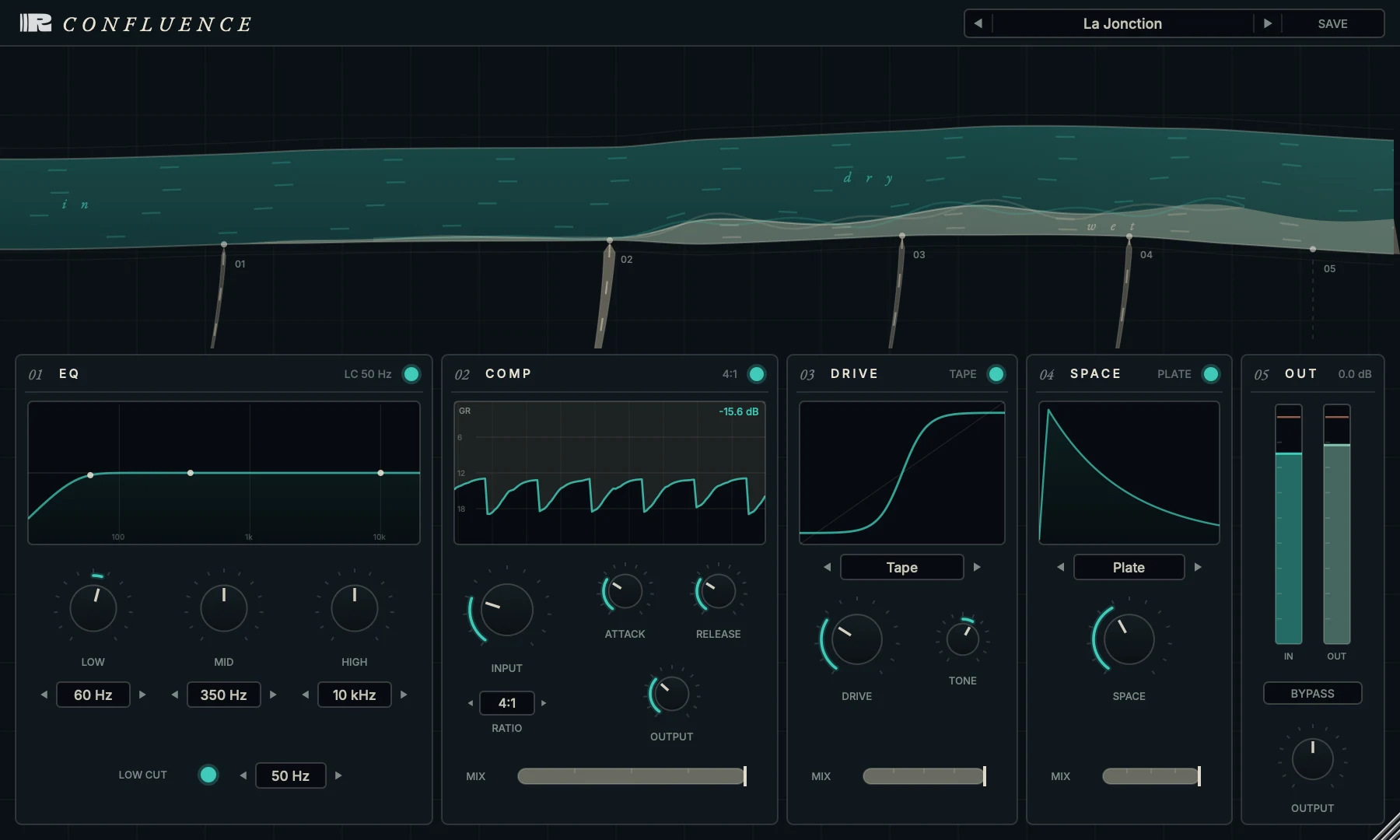Click the DRIVE amount knob

pos(856,639)
